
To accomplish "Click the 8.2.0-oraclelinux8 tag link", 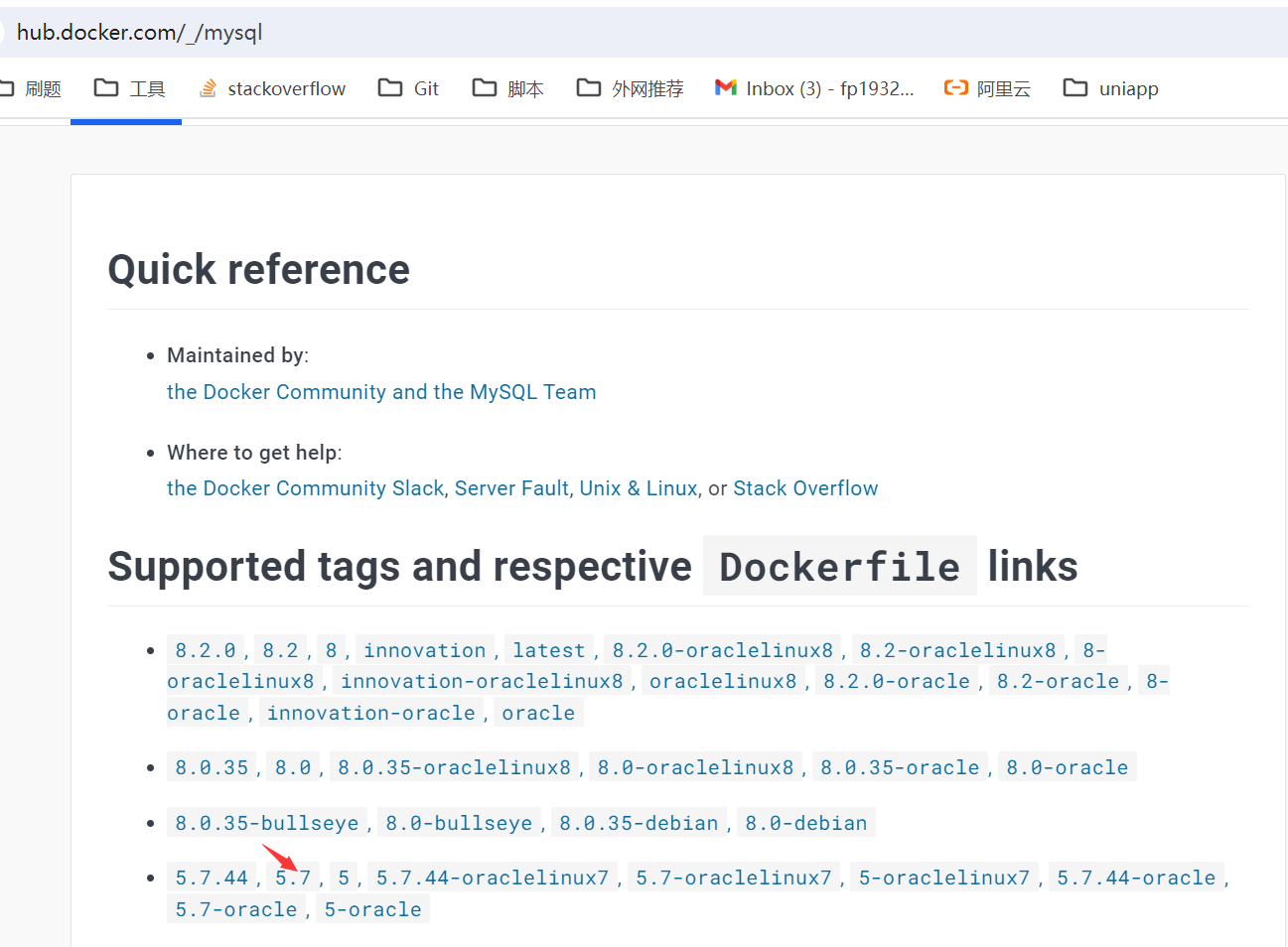I will 723,650.
